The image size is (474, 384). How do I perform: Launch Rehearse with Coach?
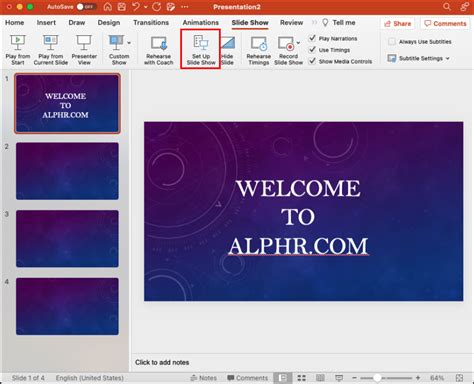pos(159,43)
